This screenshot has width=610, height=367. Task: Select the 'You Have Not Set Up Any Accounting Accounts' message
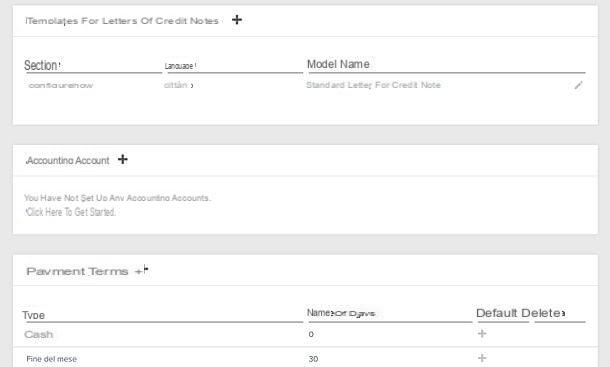pyautogui.click(x=117, y=198)
